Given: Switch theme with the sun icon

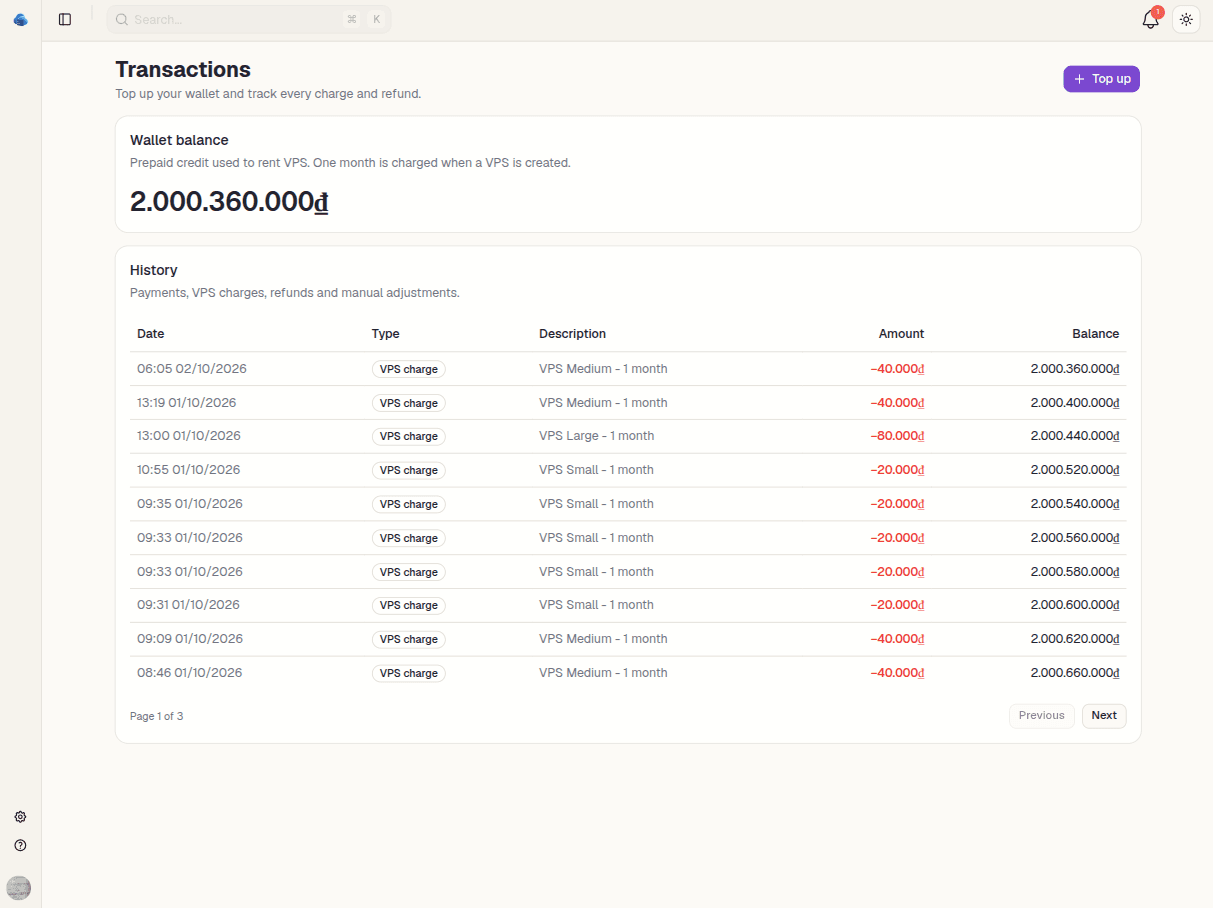Looking at the screenshot, I should coord(1186,19).
